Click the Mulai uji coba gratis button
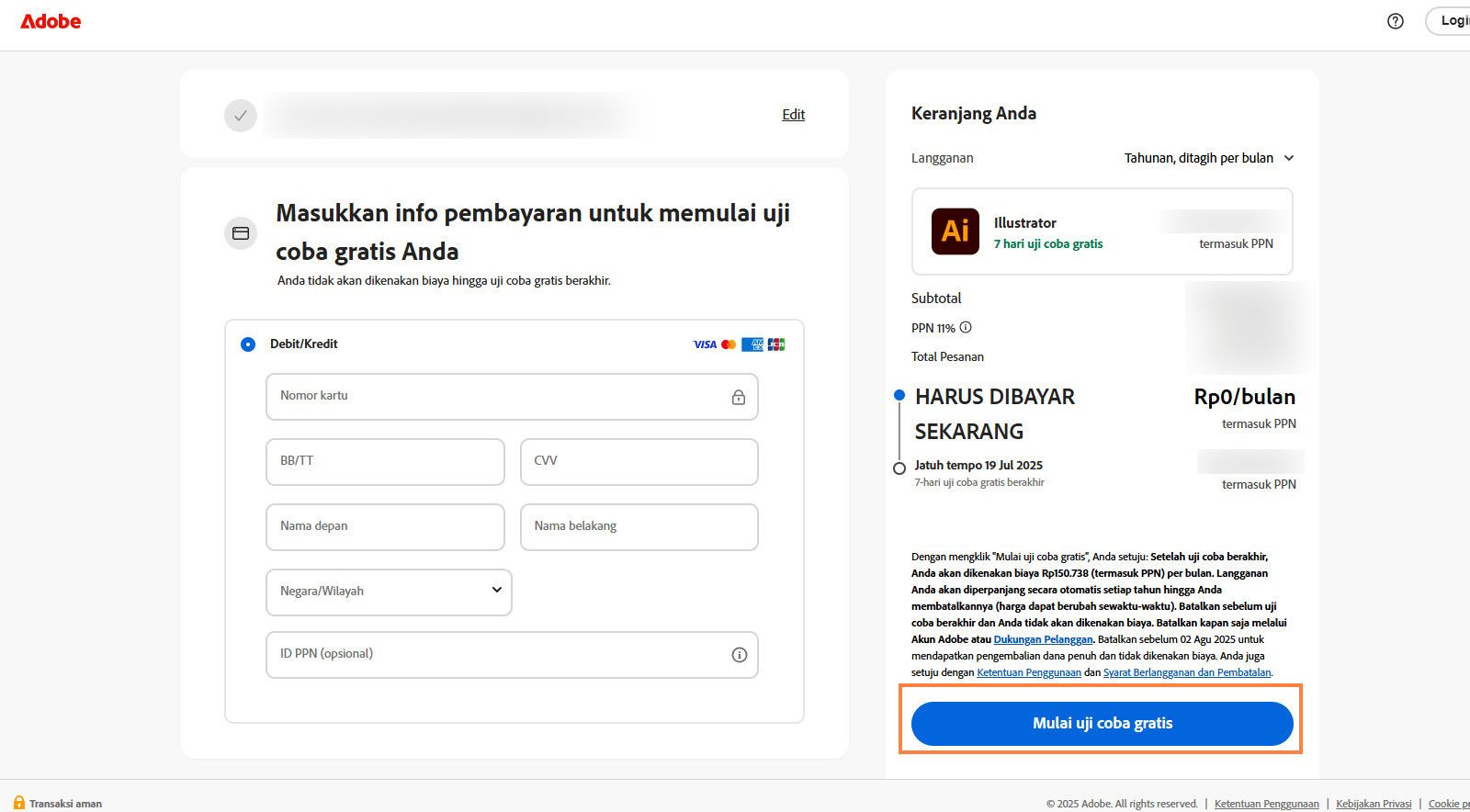This screenshot has width=1470, height=812. tap(1102, 724)
